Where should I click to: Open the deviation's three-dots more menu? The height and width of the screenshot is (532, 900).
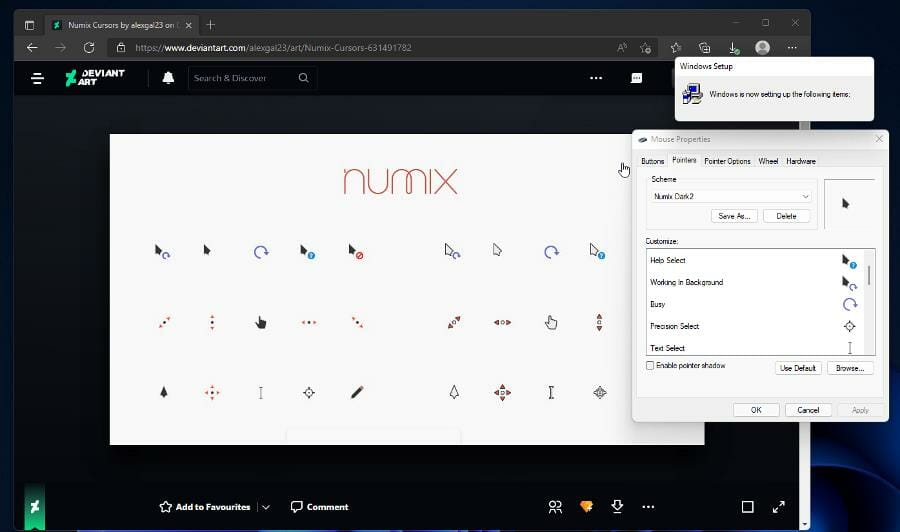(648, 507)
